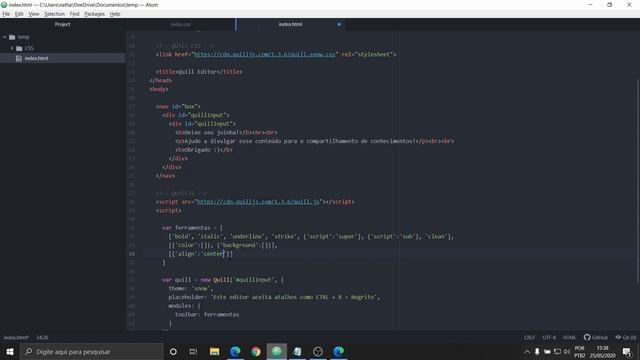Click the Atom icon on the taskbar

coord(277,351)
